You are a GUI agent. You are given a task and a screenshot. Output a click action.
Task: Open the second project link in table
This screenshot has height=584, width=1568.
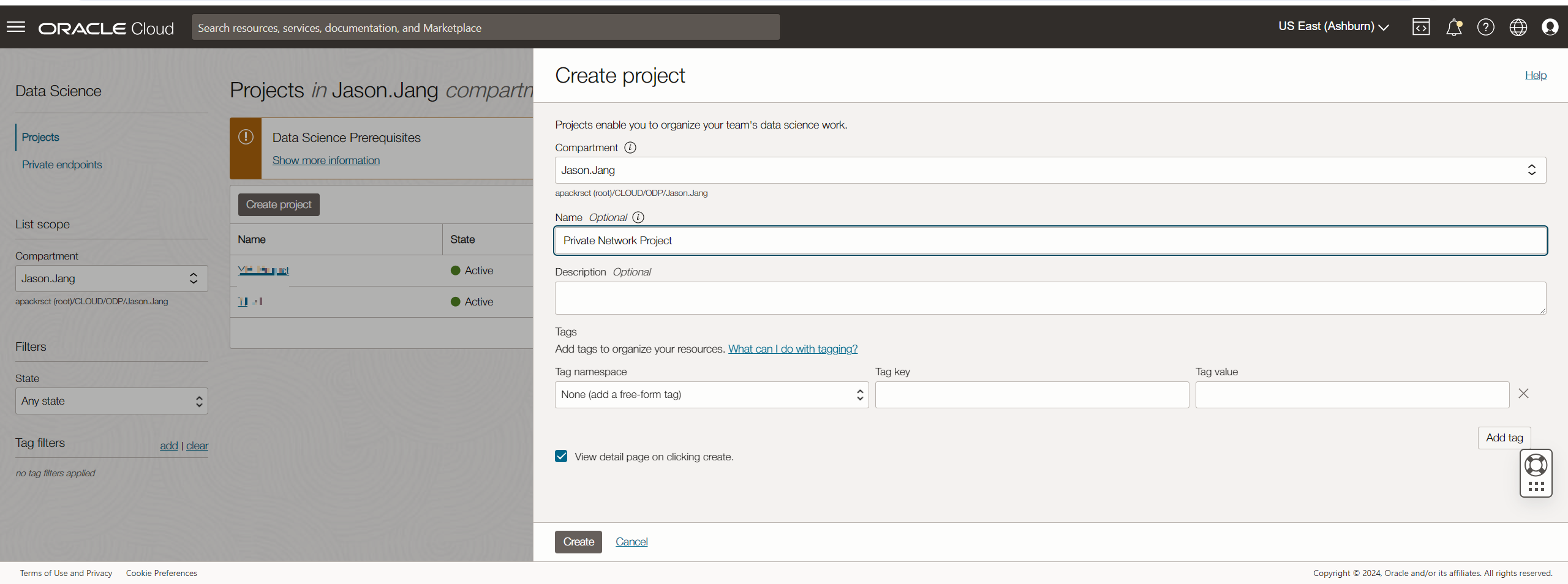(x=250, y=301)
